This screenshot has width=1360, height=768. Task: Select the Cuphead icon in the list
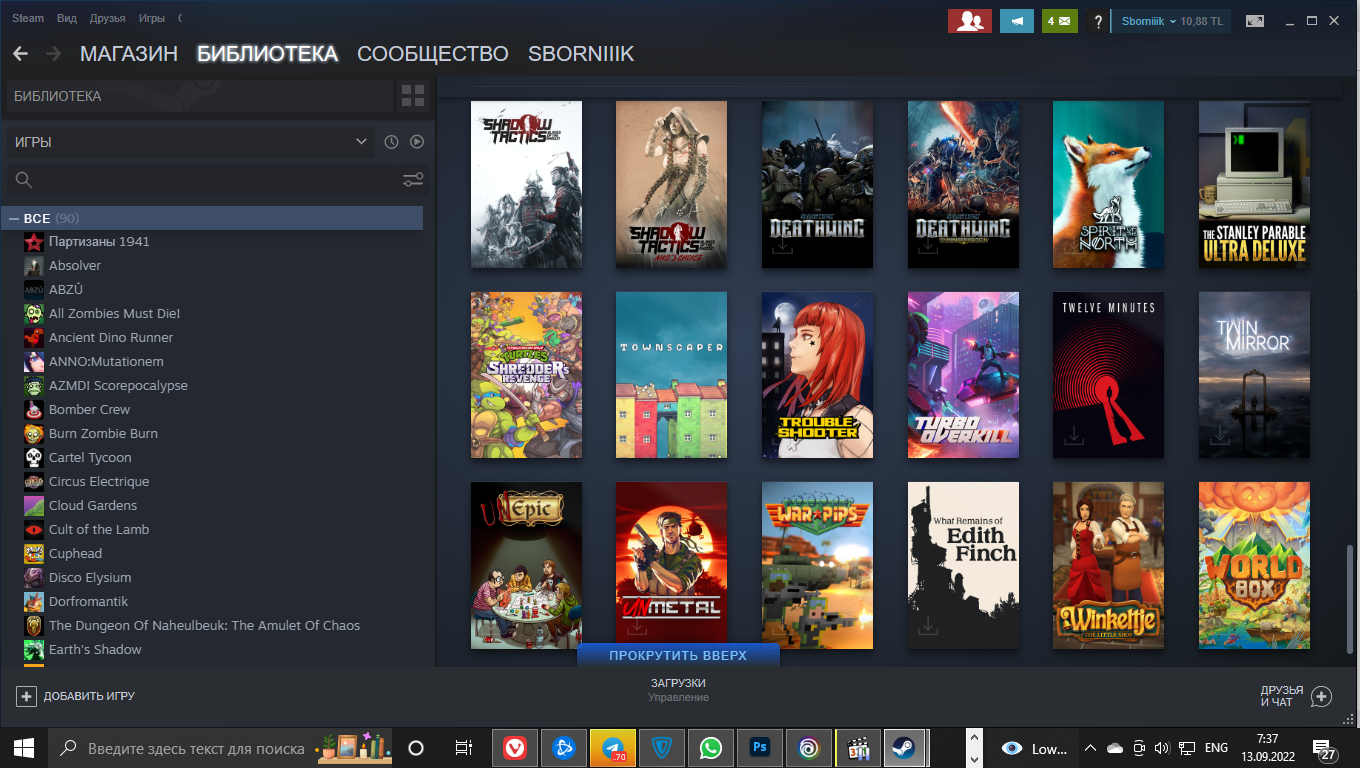[x=34, y=554]
